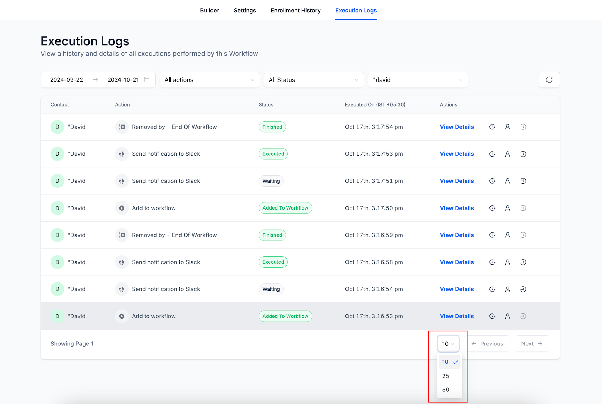The image size is (602, 404).
Task: Click contact person icon in first Waiting row
Action: point(507,181)
